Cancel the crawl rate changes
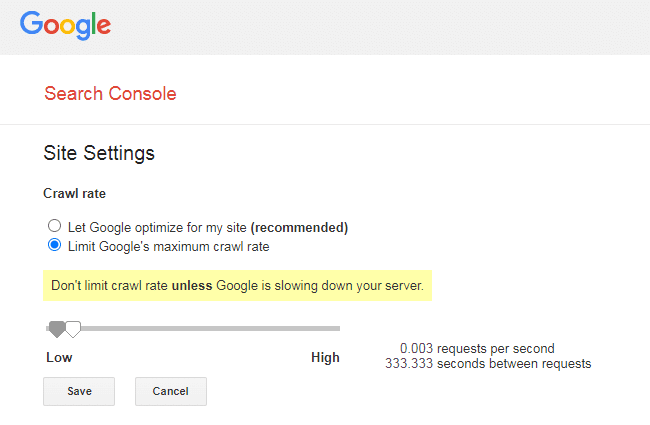The height and width of the screenshot is (425, 650). 170,391
